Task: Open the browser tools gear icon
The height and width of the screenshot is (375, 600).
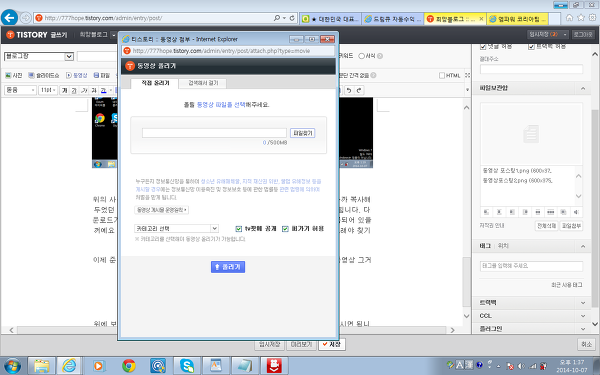Action: 593,18
